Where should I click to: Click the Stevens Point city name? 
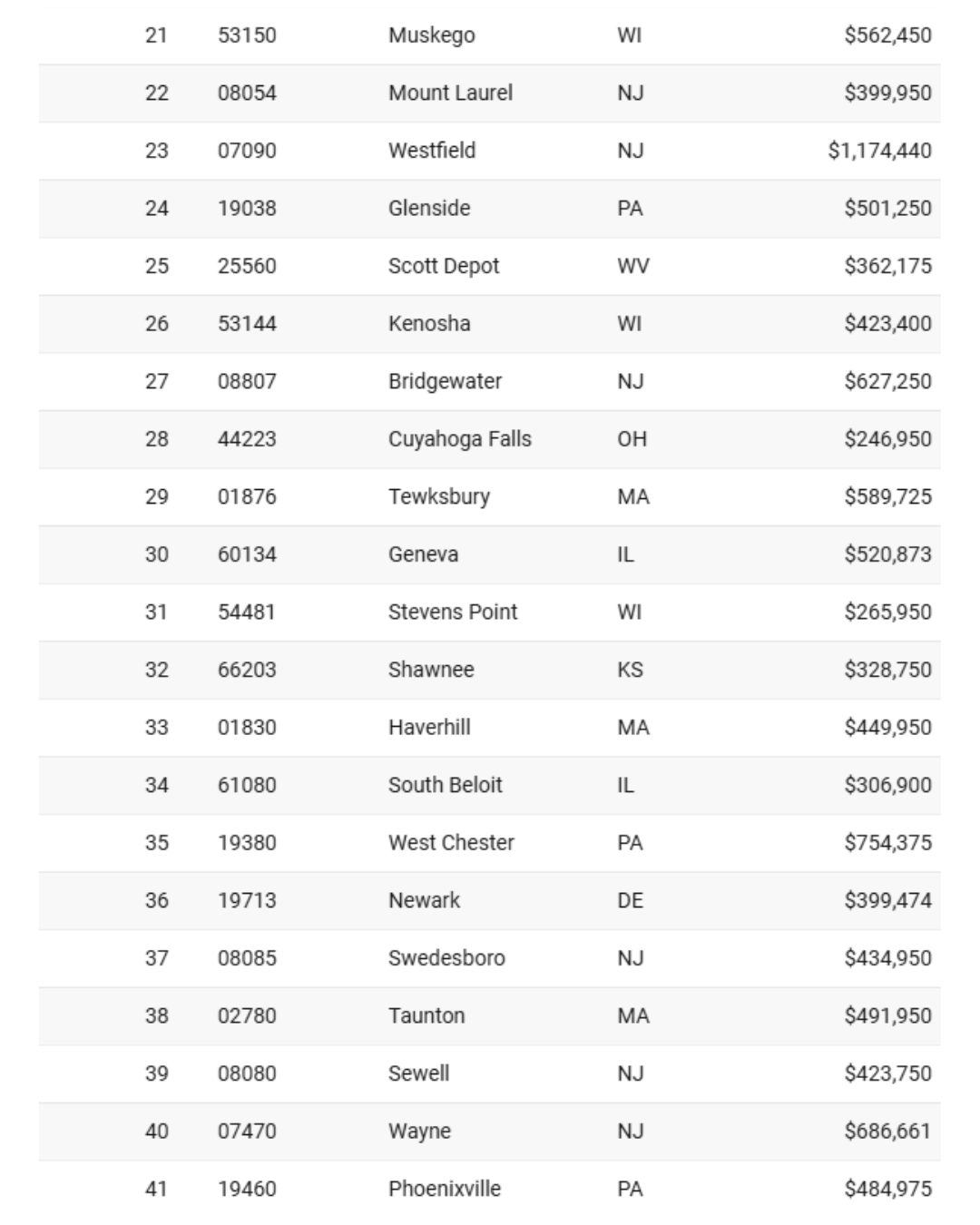pos(452,612)
